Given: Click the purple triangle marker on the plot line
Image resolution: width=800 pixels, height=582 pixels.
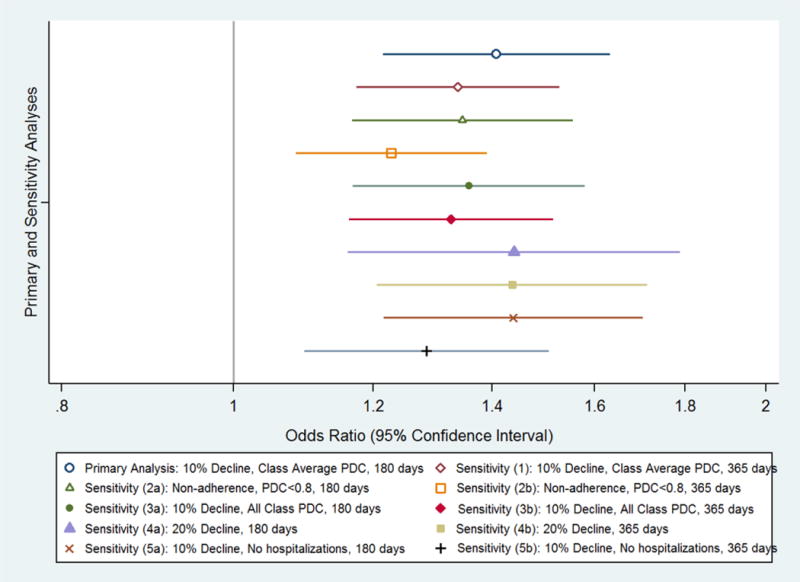Looking at the screenshot, I should coord(514,251).
